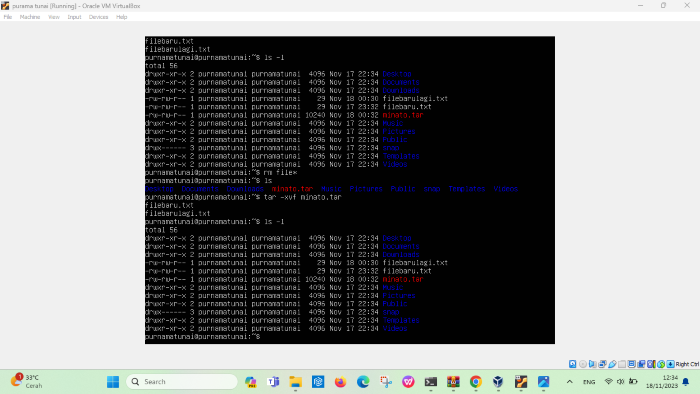Click the network adapters status icon
Screen dimensions: 700x394
[602, 364]
